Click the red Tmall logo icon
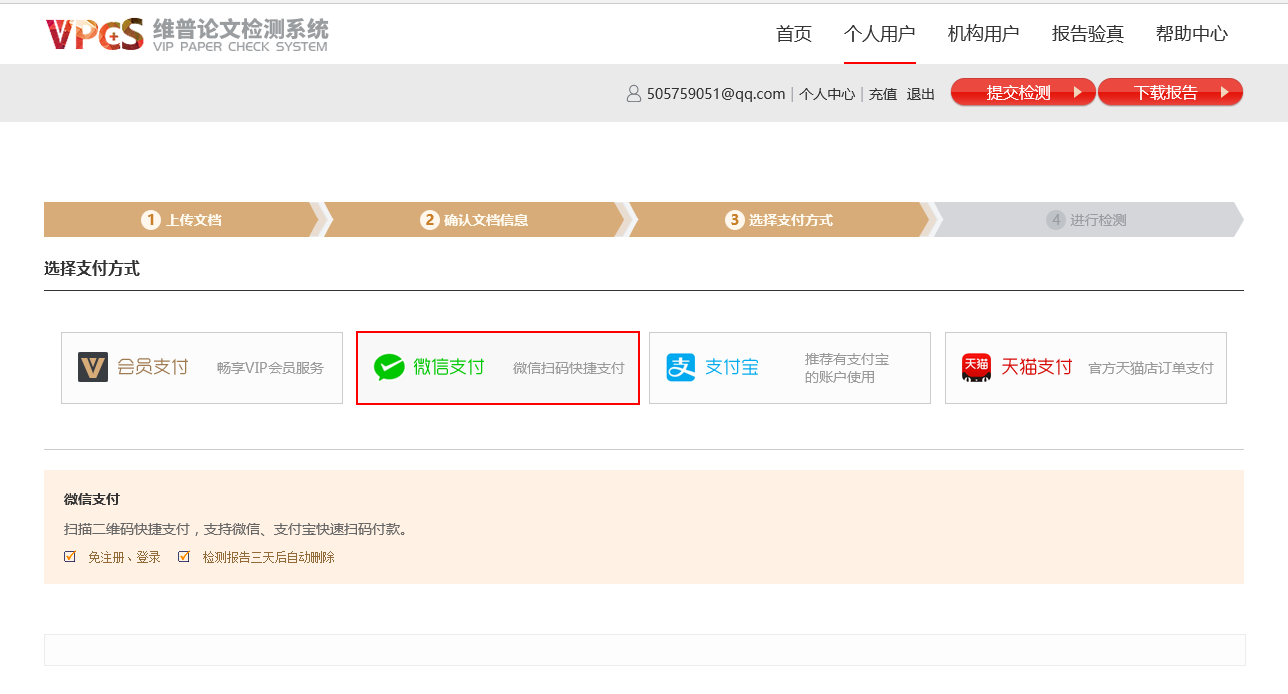 (x=976, y=367)
